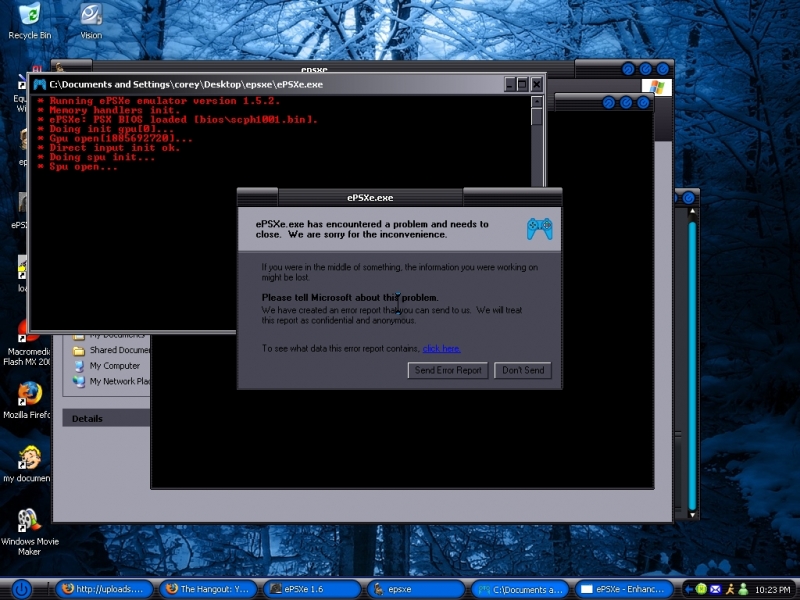Viewport: 800px width, 600px height.
Task: Minimize the ePSXe.exe console window
Action: coord(510,84)
